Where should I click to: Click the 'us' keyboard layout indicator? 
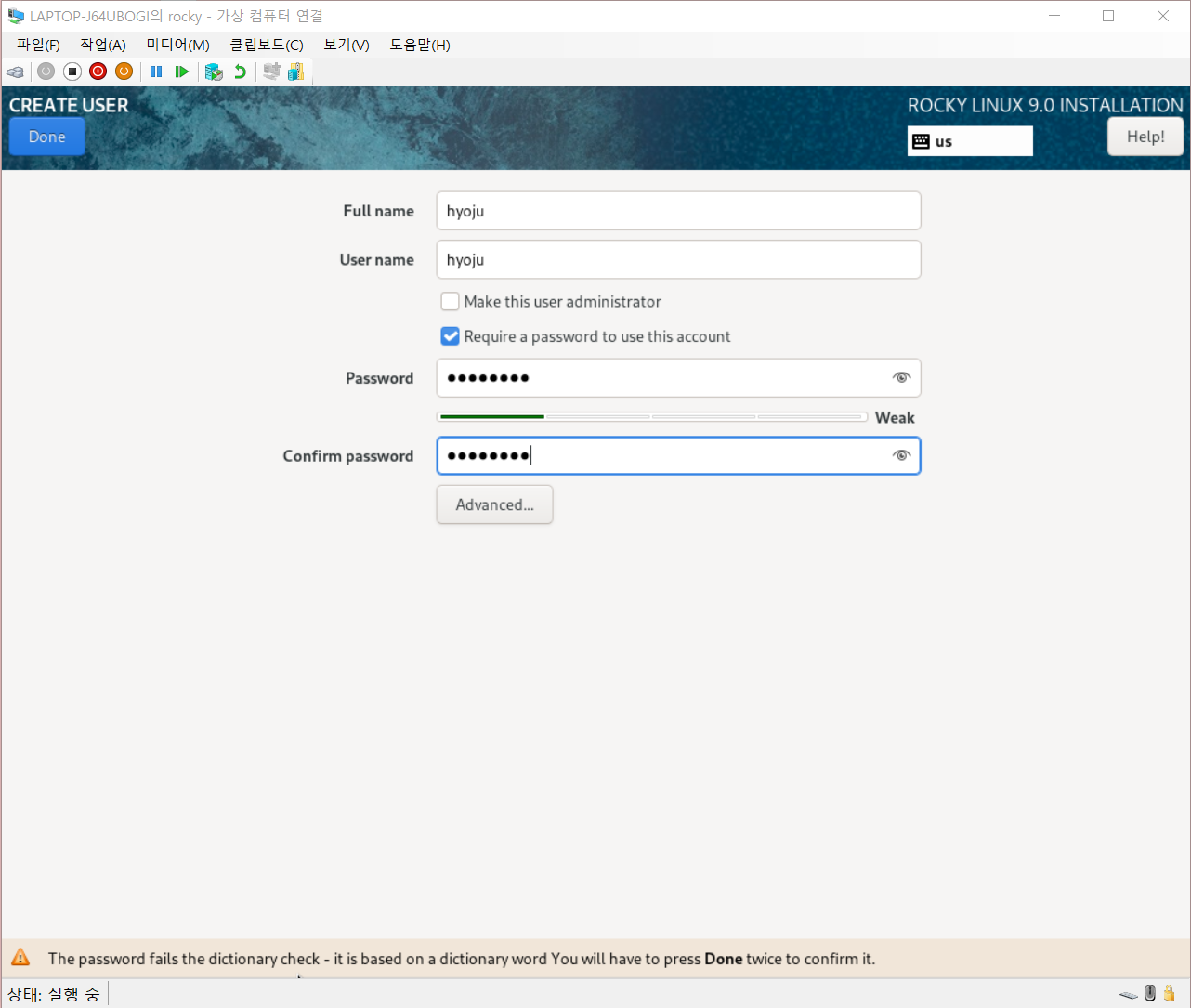(970, 141)
